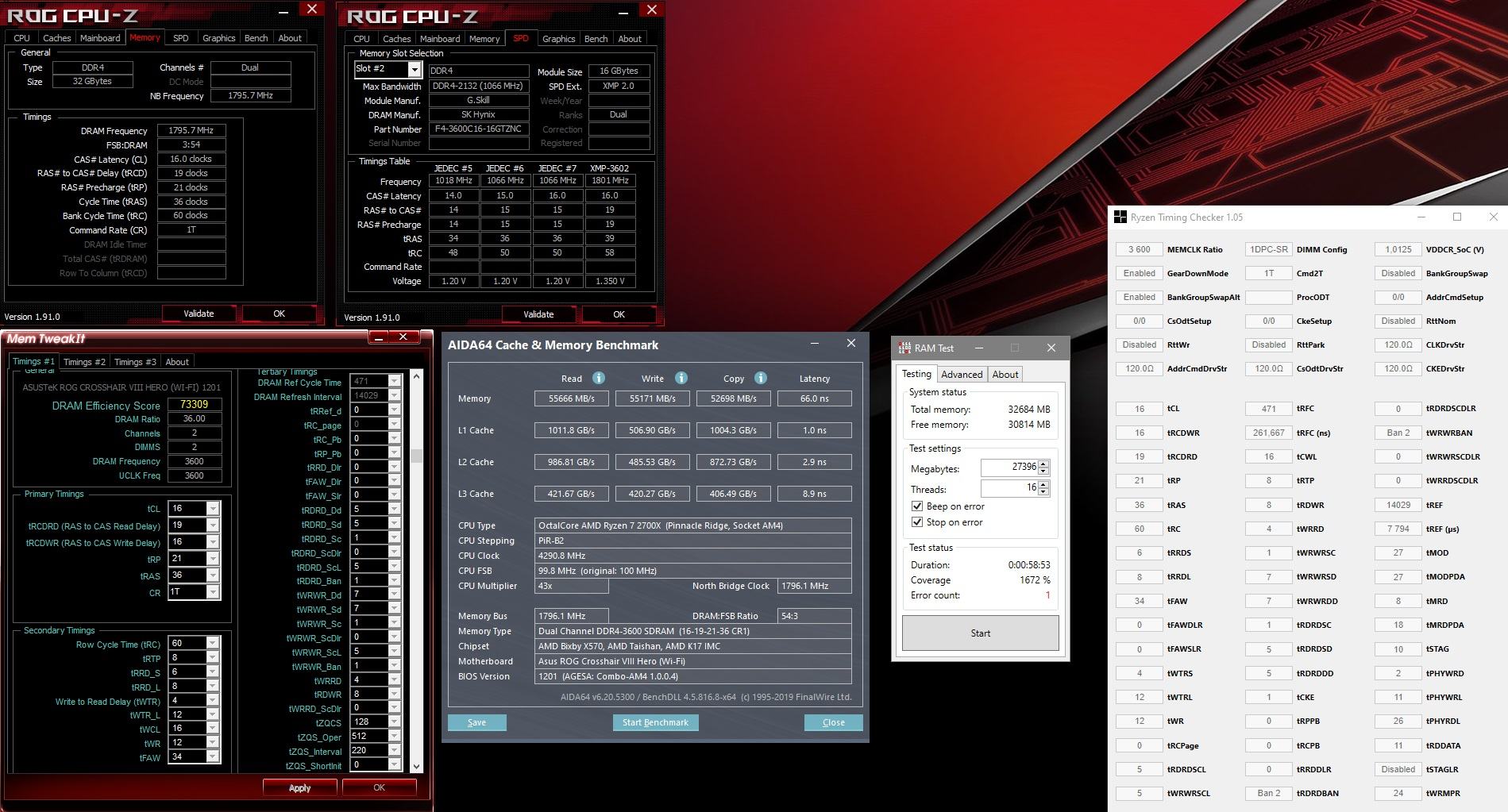Increase the Megabytes value with up arrow
The width and height of the screenshot is (1508, 812).
(x=1043, y=464)
